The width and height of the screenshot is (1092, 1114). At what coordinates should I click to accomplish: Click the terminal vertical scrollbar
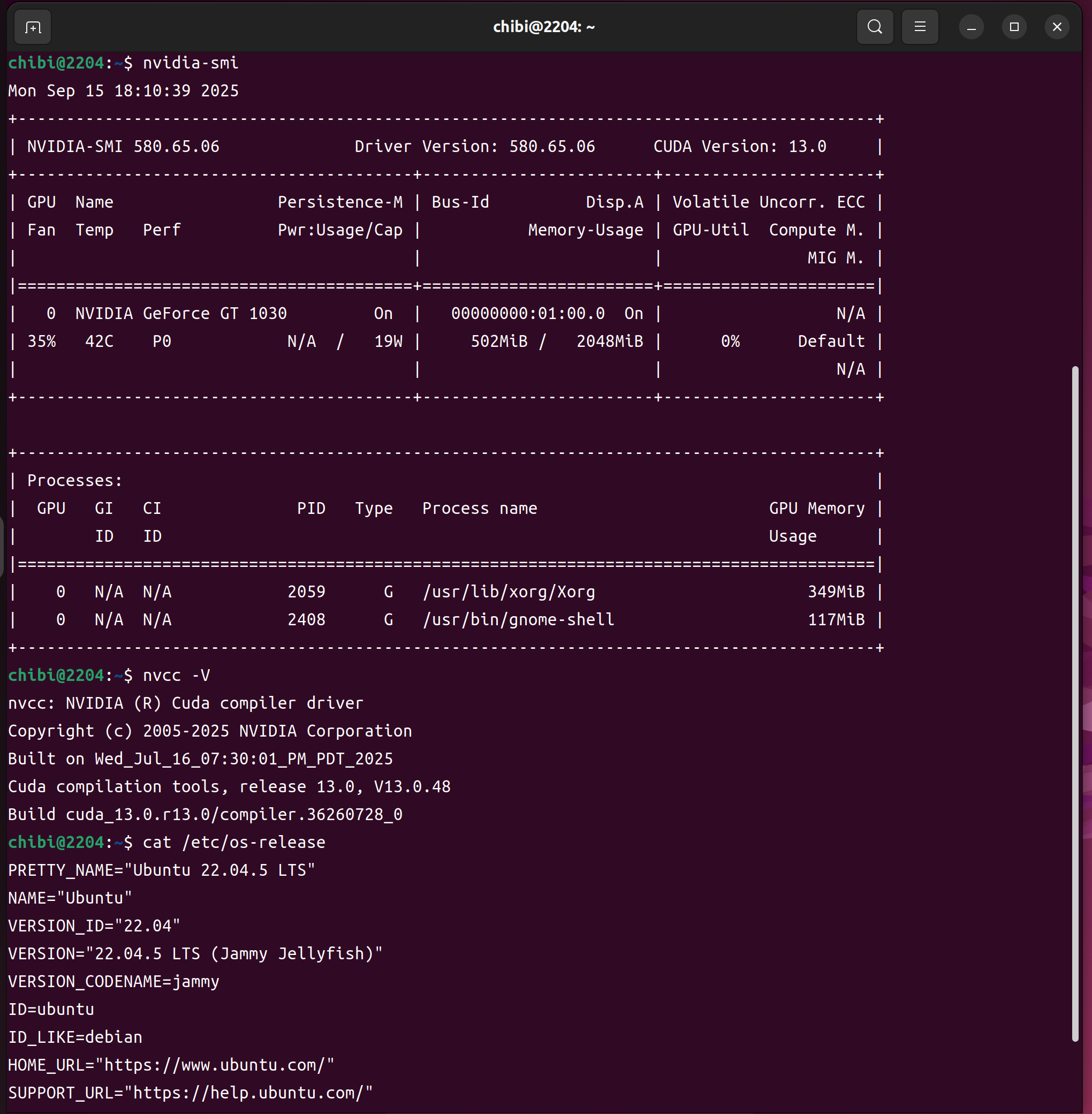pyautogui.click(x=1075, y=704)
